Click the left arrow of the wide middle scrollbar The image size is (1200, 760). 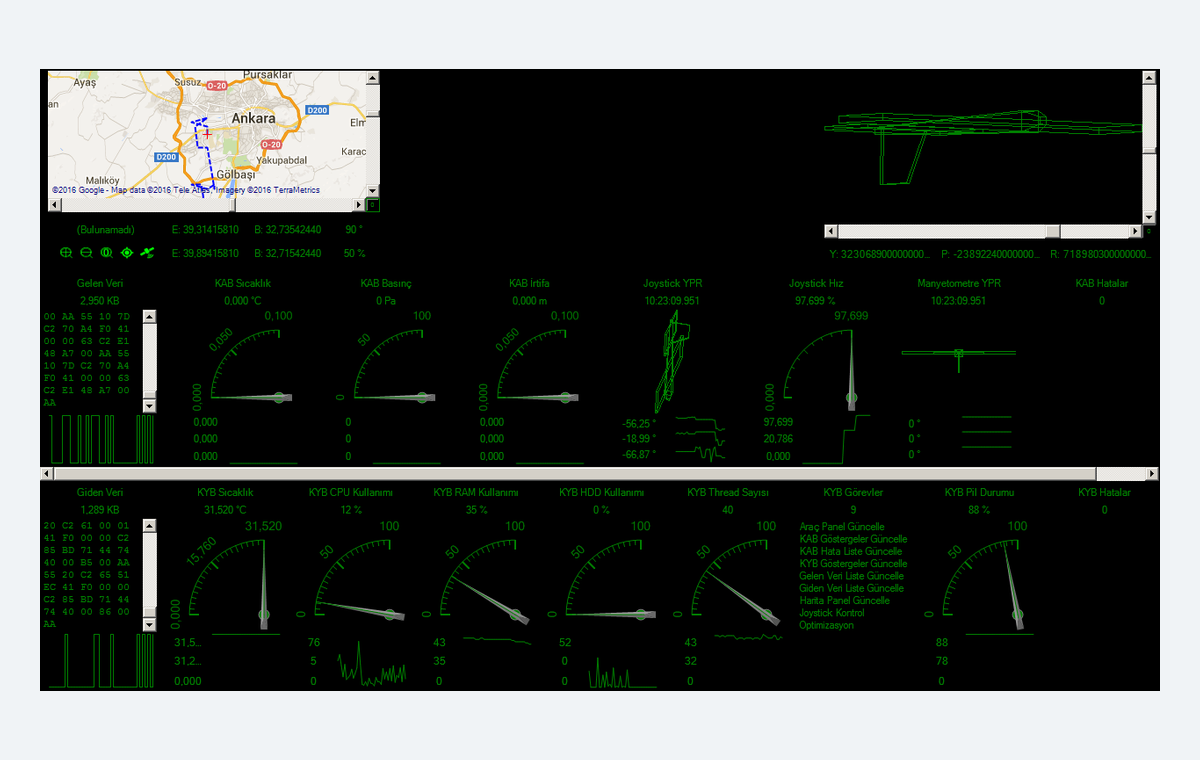click(47, 473)
